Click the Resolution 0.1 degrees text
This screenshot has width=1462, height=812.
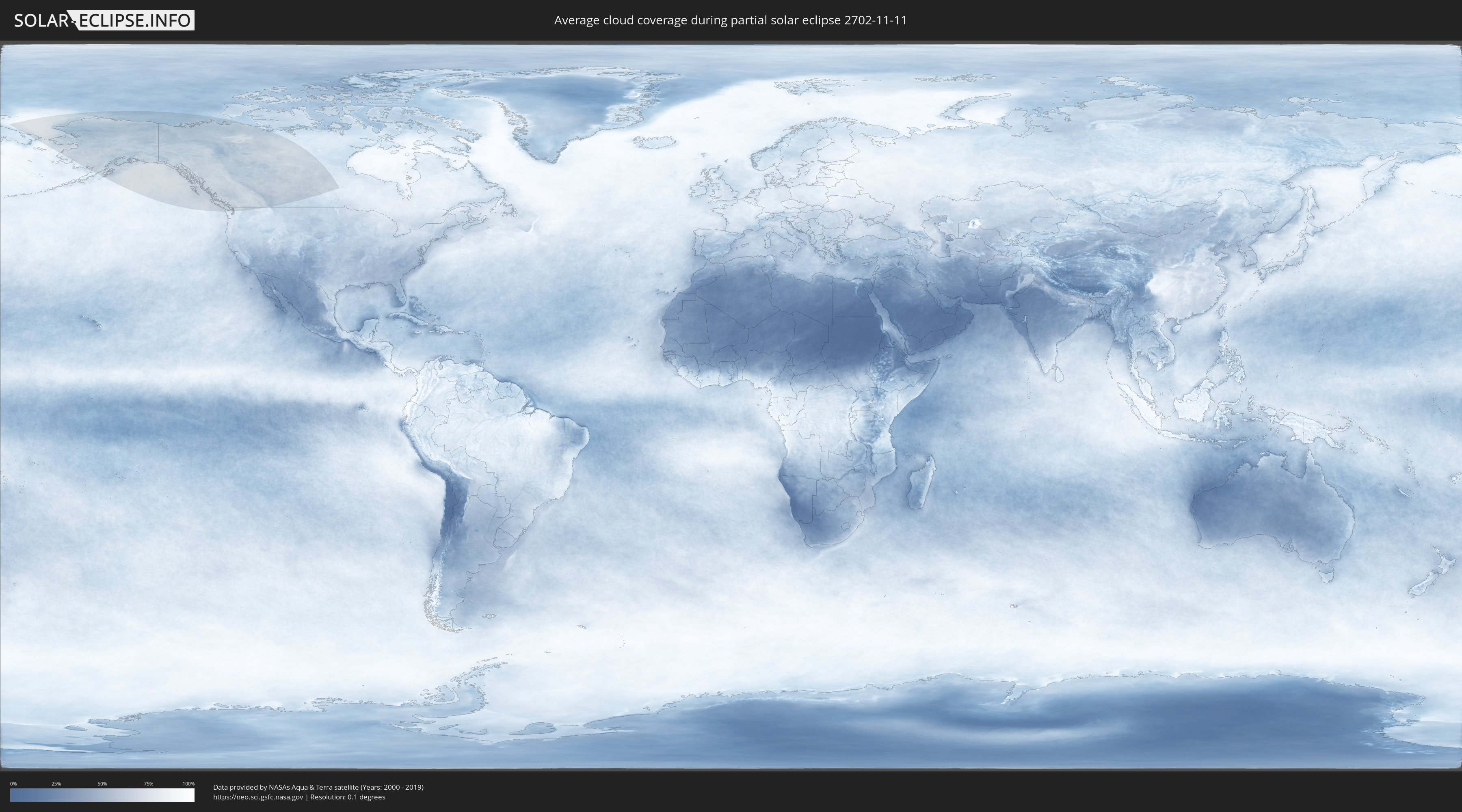click(x=347, y=797)
